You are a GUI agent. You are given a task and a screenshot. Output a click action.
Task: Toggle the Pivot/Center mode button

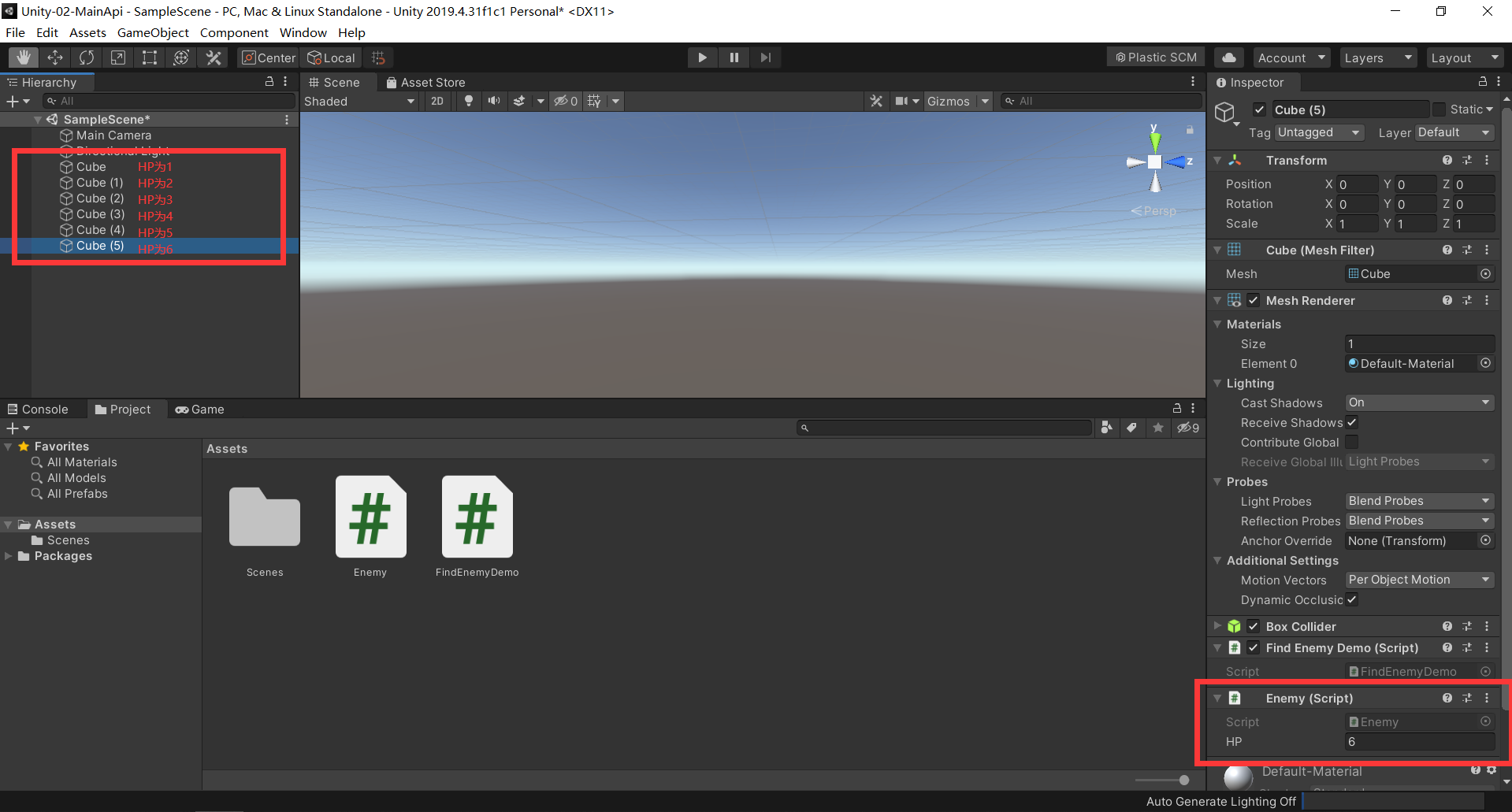[267, 57]
